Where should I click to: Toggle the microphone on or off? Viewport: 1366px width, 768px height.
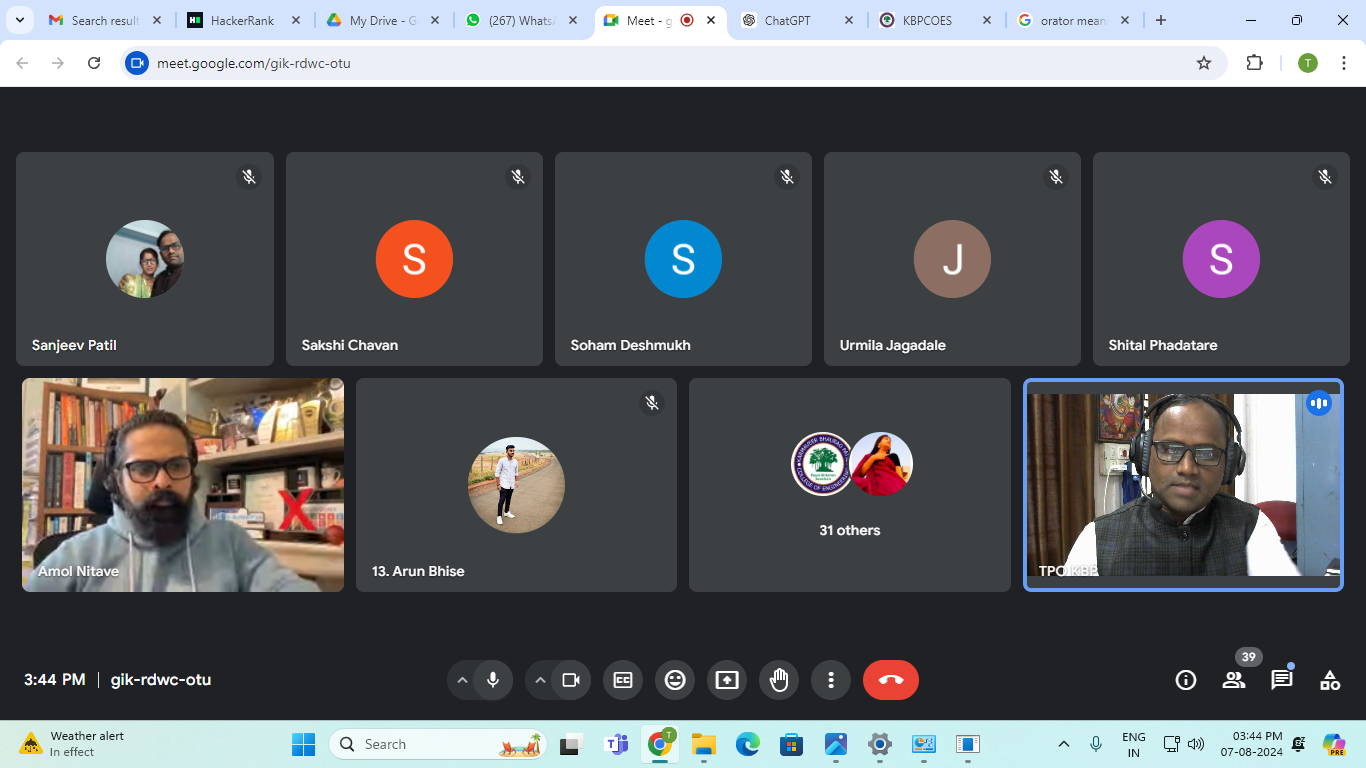493,680
